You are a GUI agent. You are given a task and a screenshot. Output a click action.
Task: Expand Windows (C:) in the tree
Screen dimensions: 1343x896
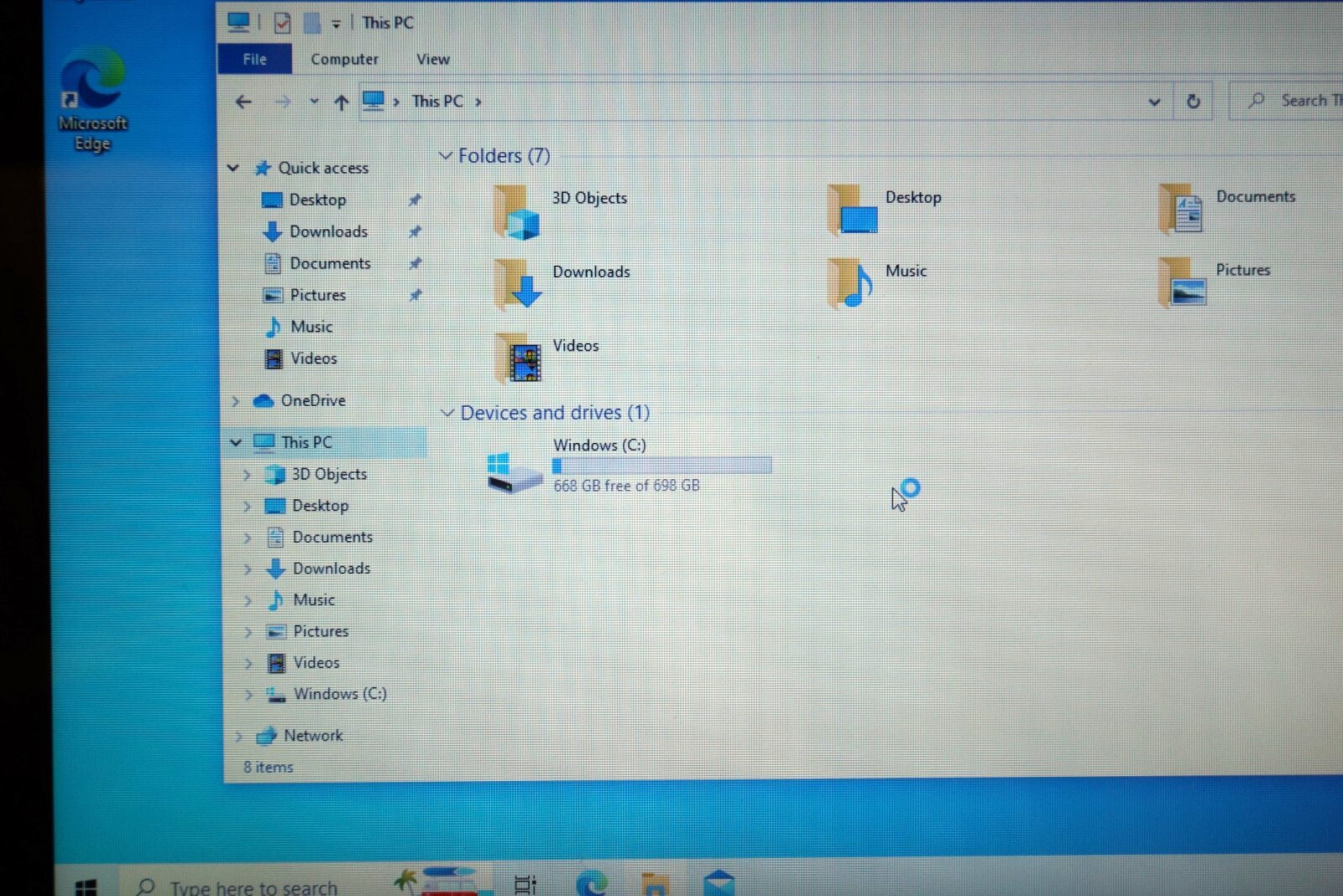coord(248,694)
